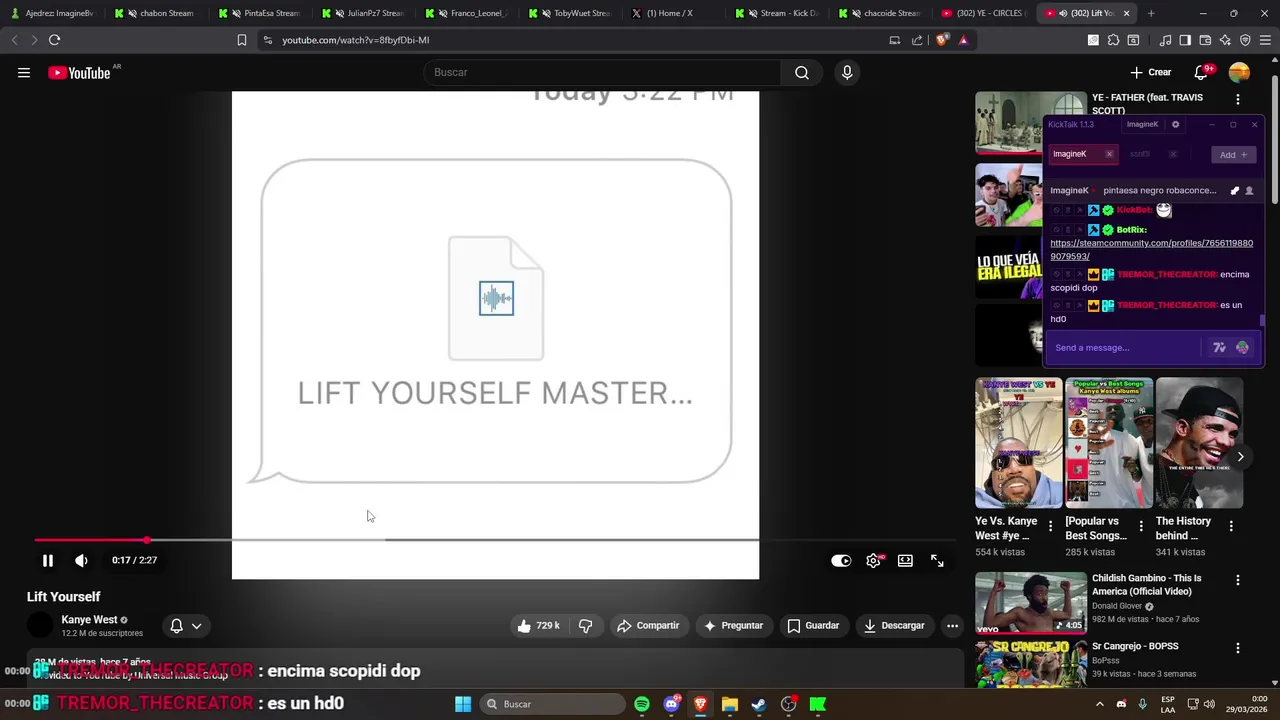The height and width of the screenshot is (720, 1280).
Task: Go to the YouTube home logo
Action: coord(79,72)
